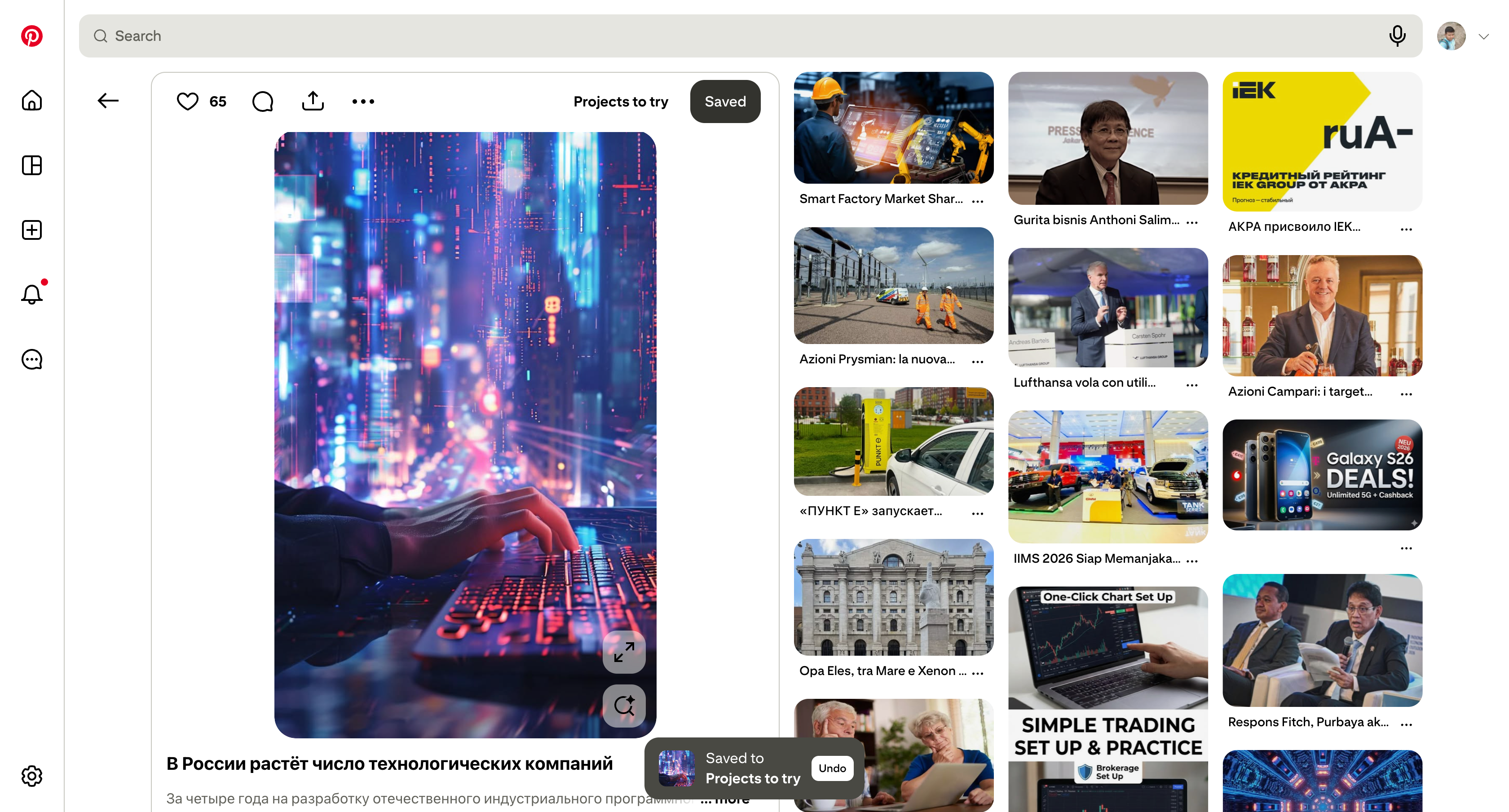Open options for ПУНКТ Е pin
This screenshot has width=1509, height=812.
(x=978, y=513)
